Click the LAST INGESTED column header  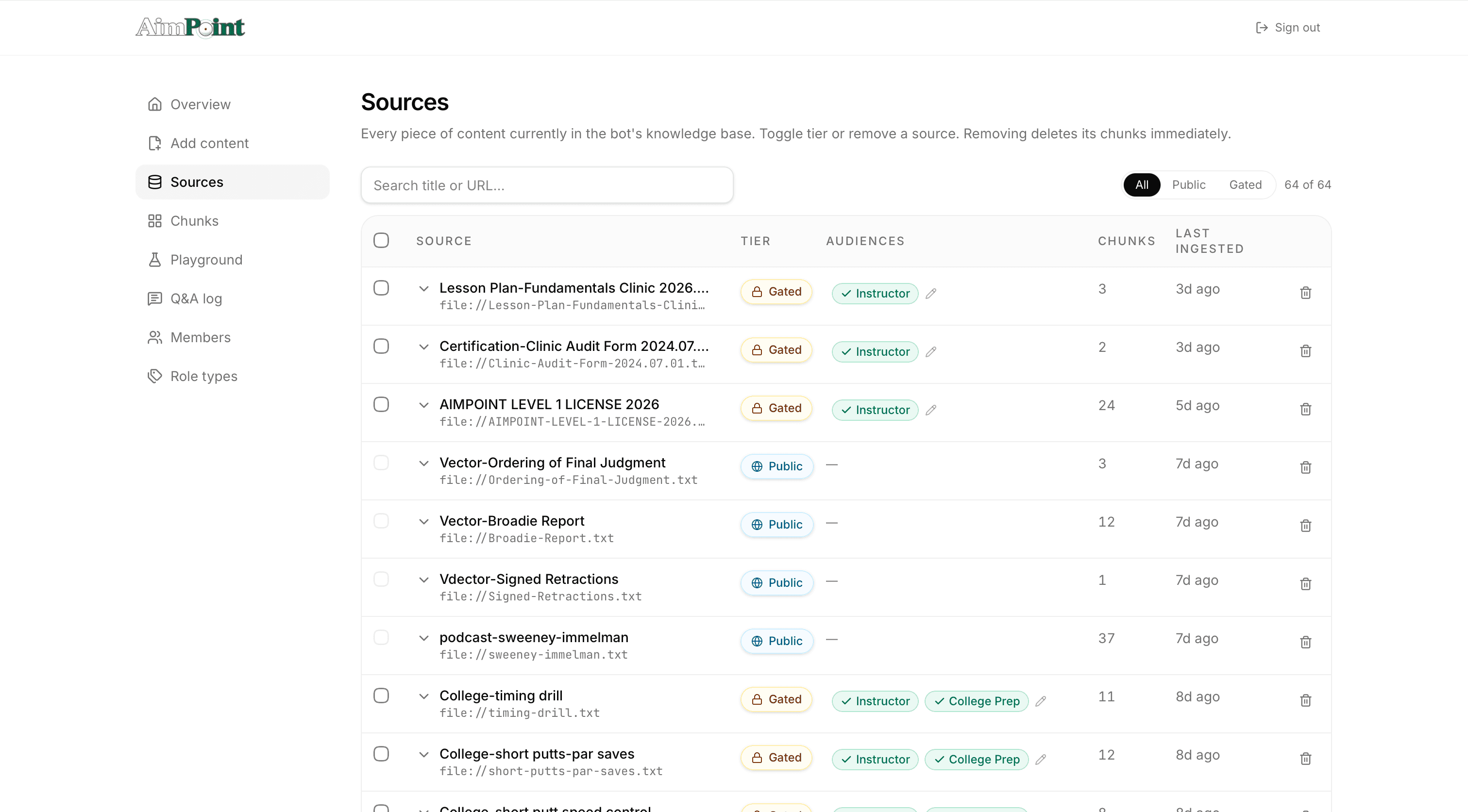1209,241
